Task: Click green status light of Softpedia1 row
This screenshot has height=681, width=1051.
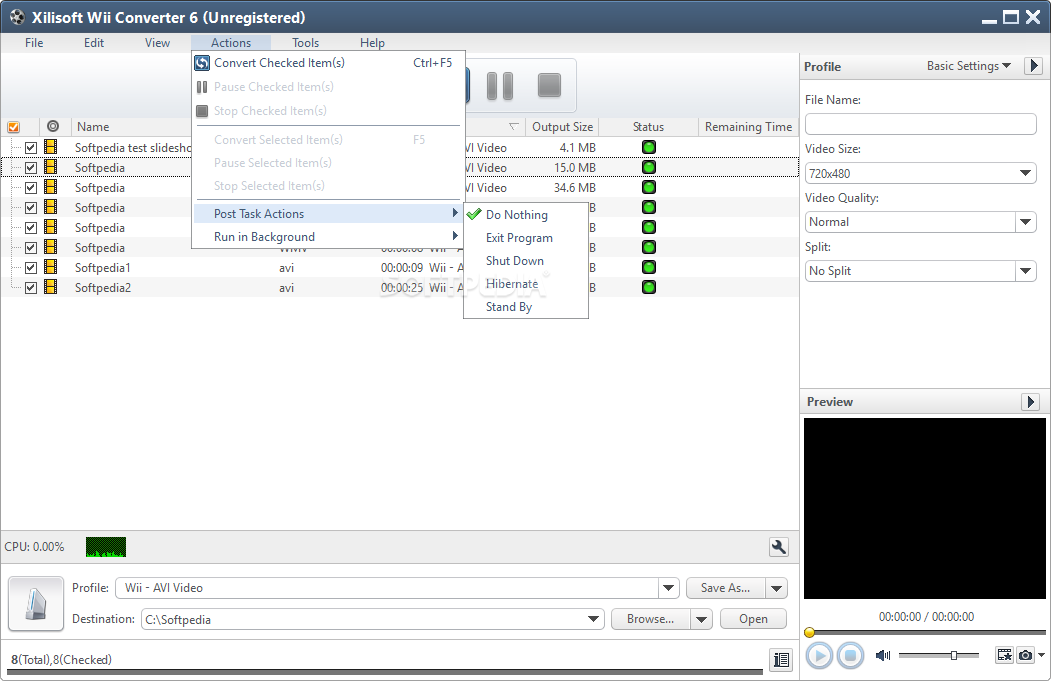Action: click(648, 267)
